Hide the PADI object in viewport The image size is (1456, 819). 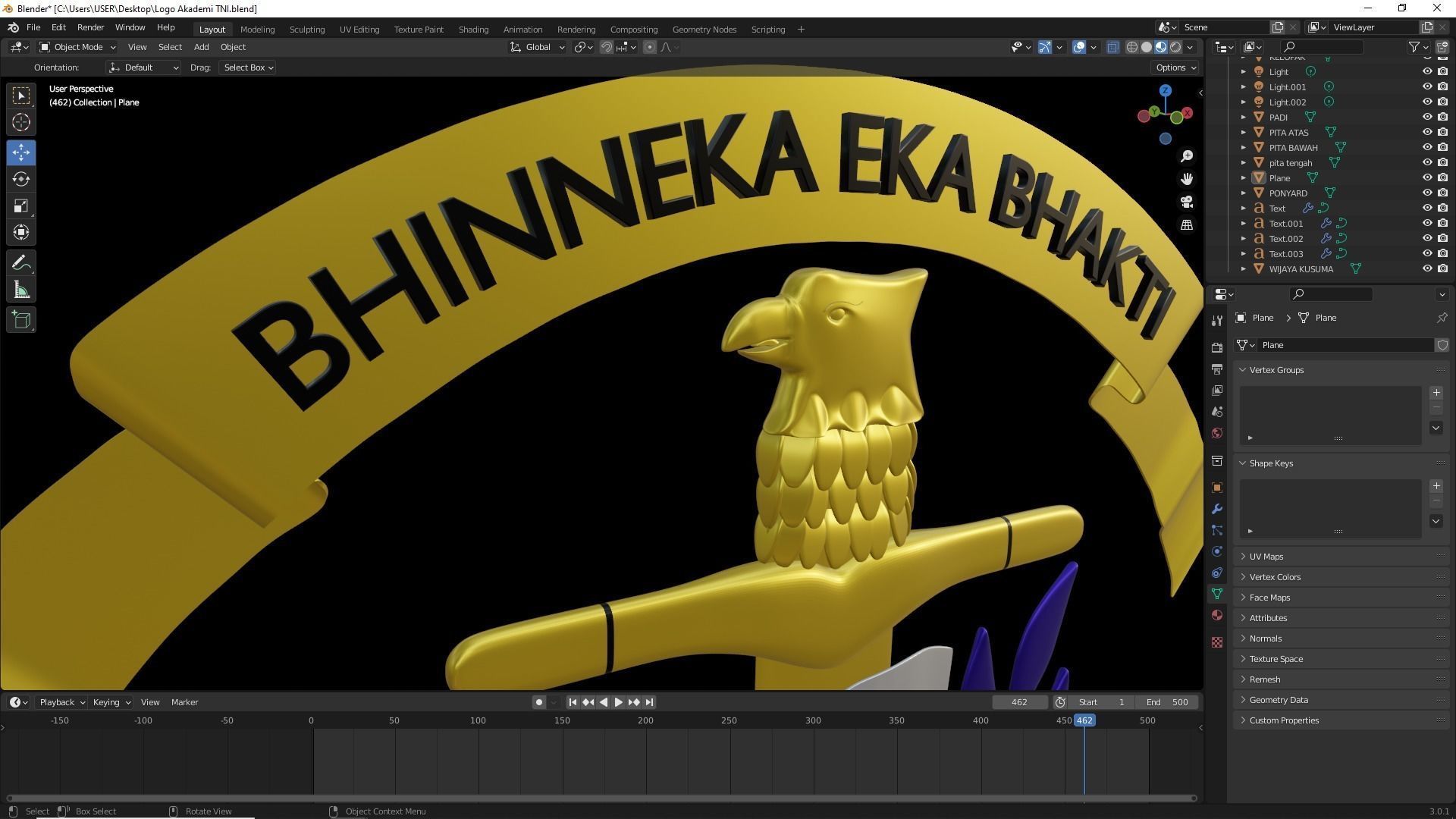1427,117
